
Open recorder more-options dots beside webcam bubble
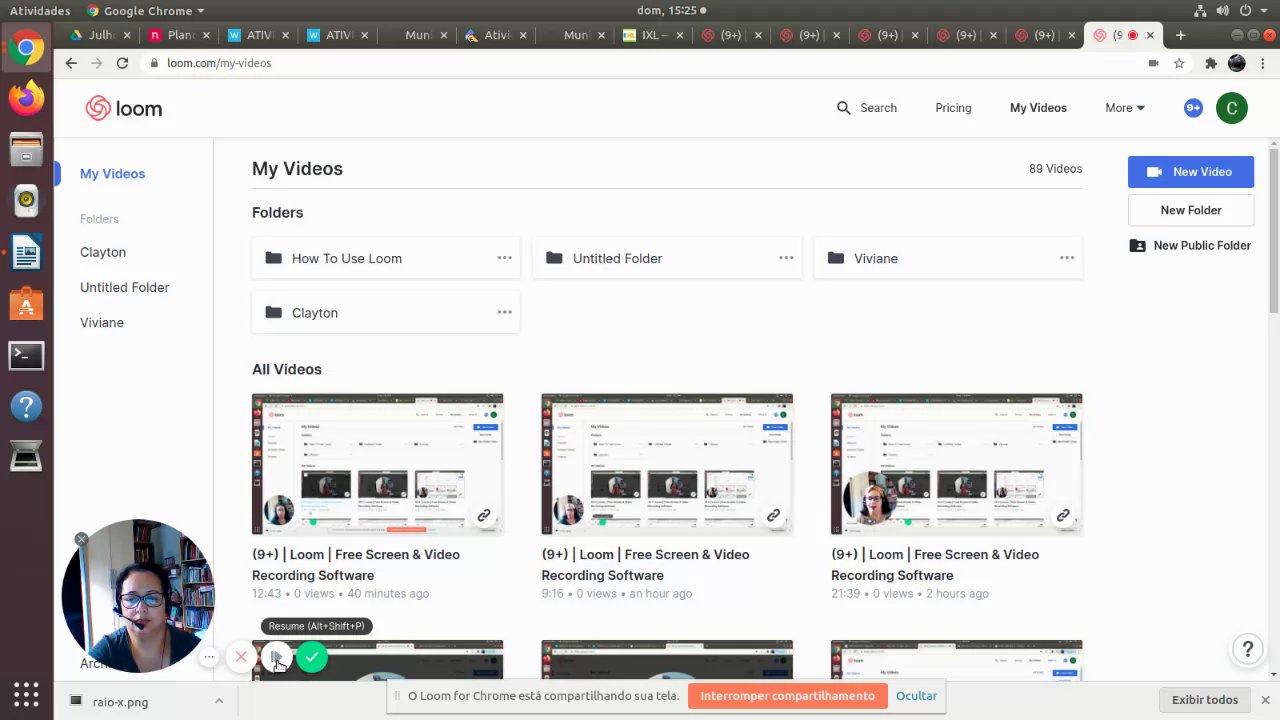click(209, 657)
